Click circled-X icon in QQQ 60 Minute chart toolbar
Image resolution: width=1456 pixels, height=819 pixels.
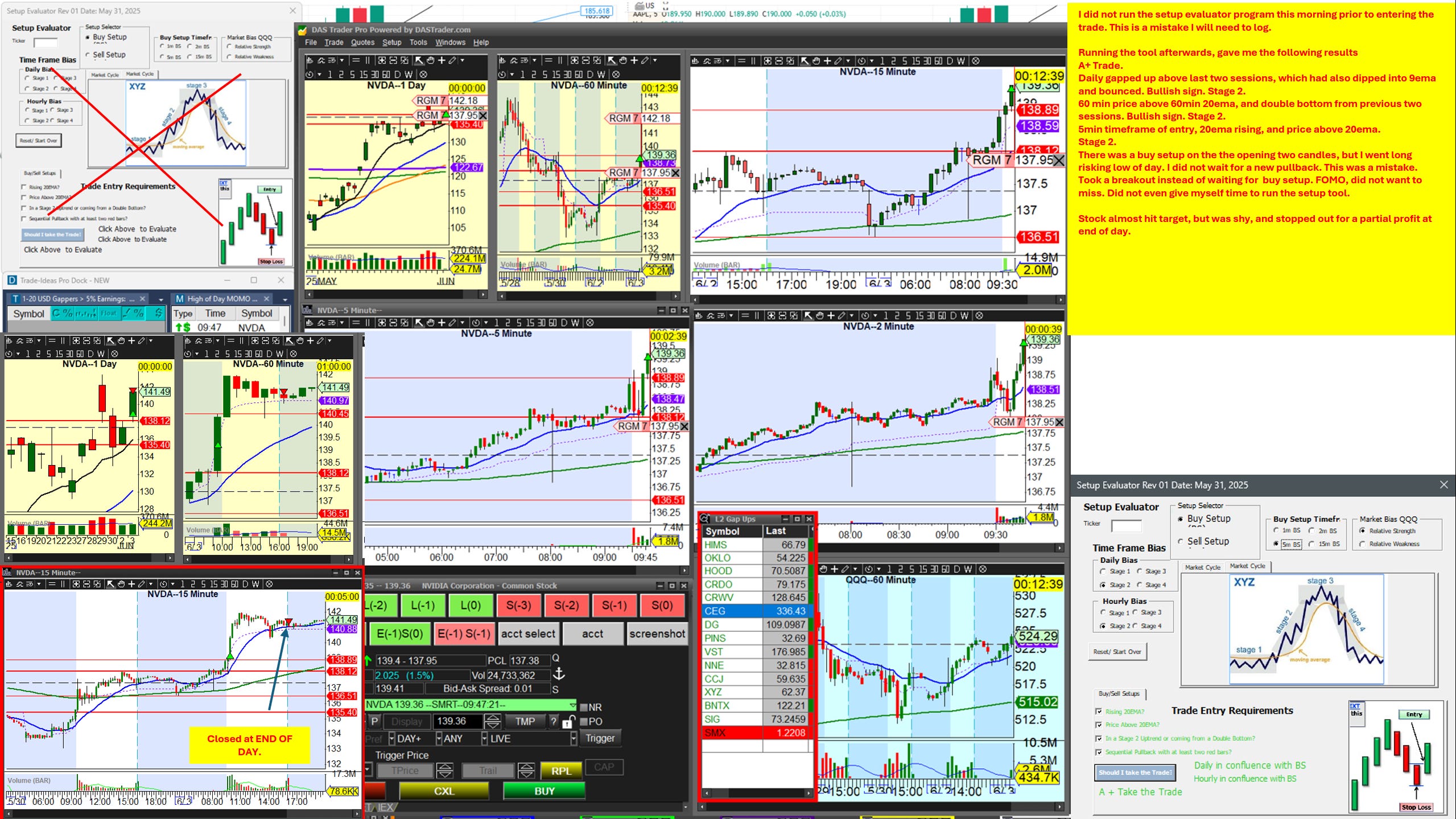[x=983, y=569]
